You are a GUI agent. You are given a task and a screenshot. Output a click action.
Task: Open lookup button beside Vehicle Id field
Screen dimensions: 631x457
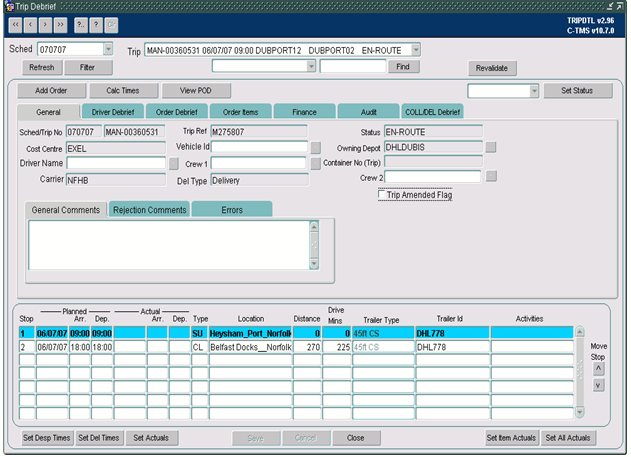click(x=316, y=148)
